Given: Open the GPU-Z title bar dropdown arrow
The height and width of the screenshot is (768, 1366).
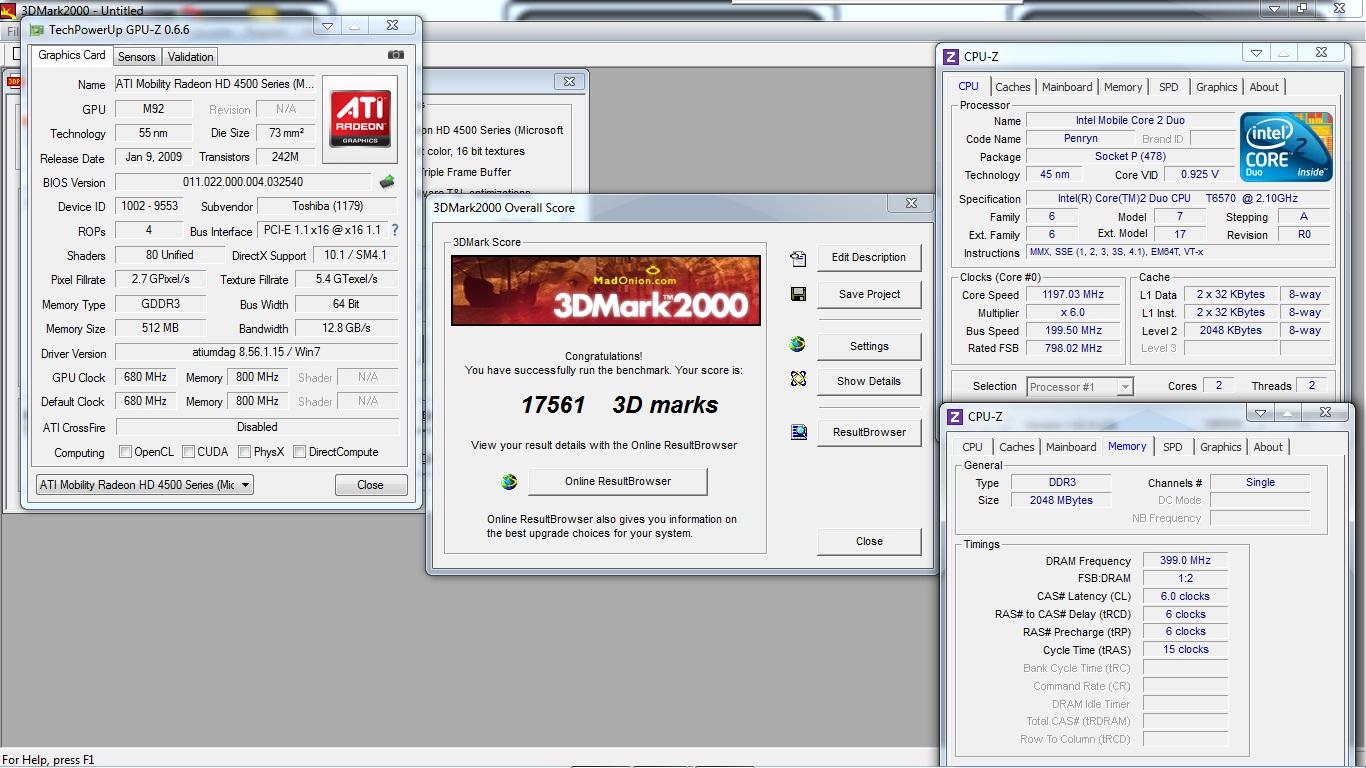Looking at the screenshot, I should point(327,26).
